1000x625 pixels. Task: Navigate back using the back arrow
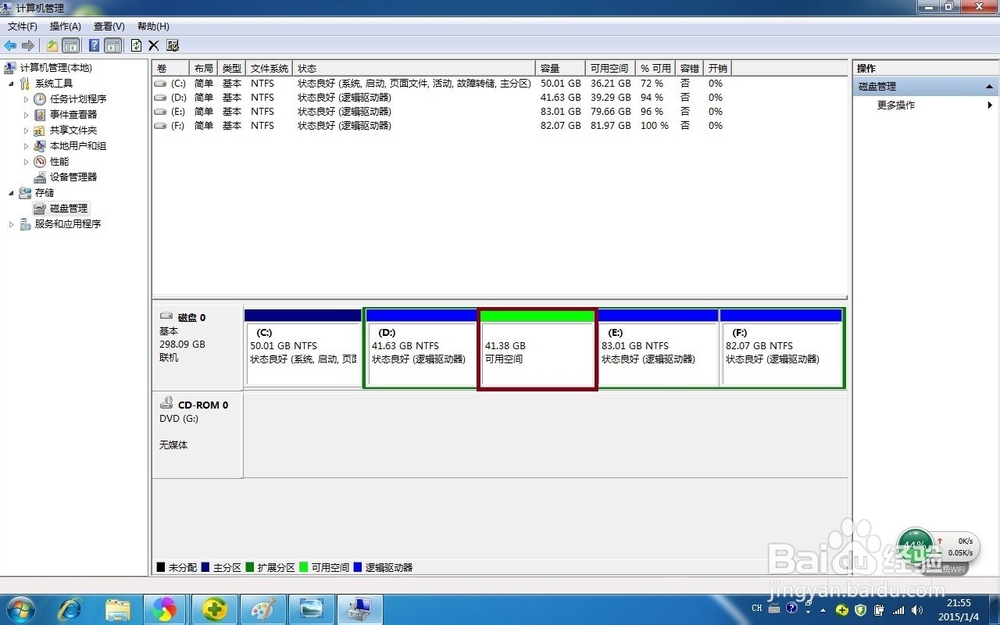pyautogui.click(x=10, y=45)
